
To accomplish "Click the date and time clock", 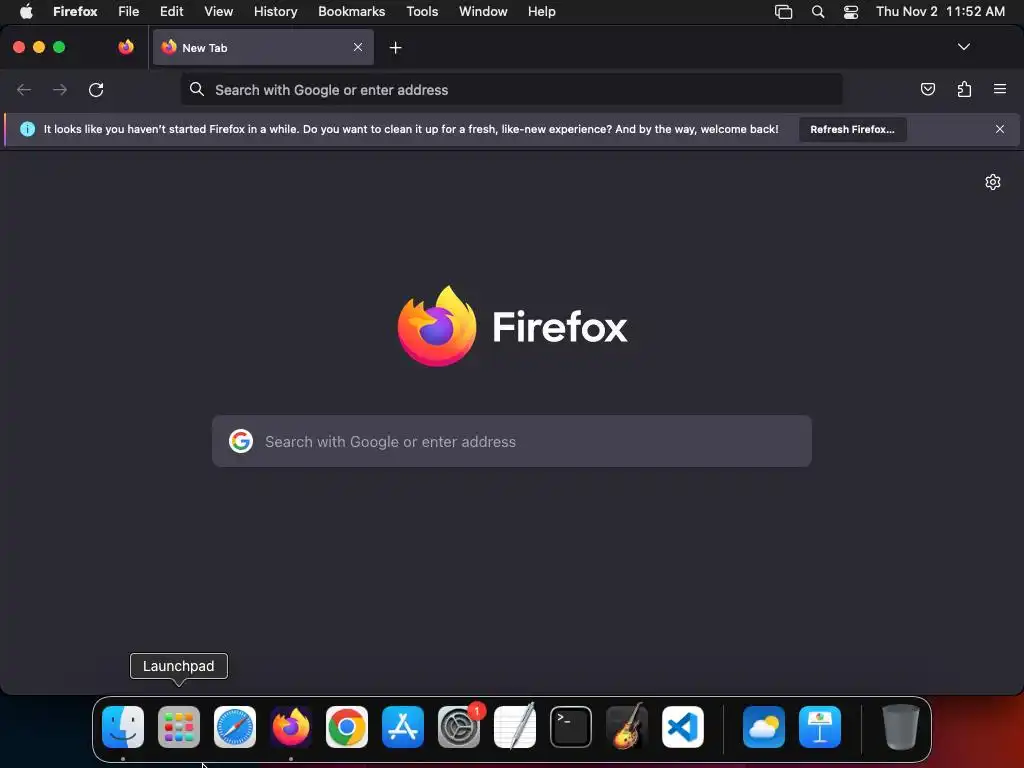I will [940, 12].
